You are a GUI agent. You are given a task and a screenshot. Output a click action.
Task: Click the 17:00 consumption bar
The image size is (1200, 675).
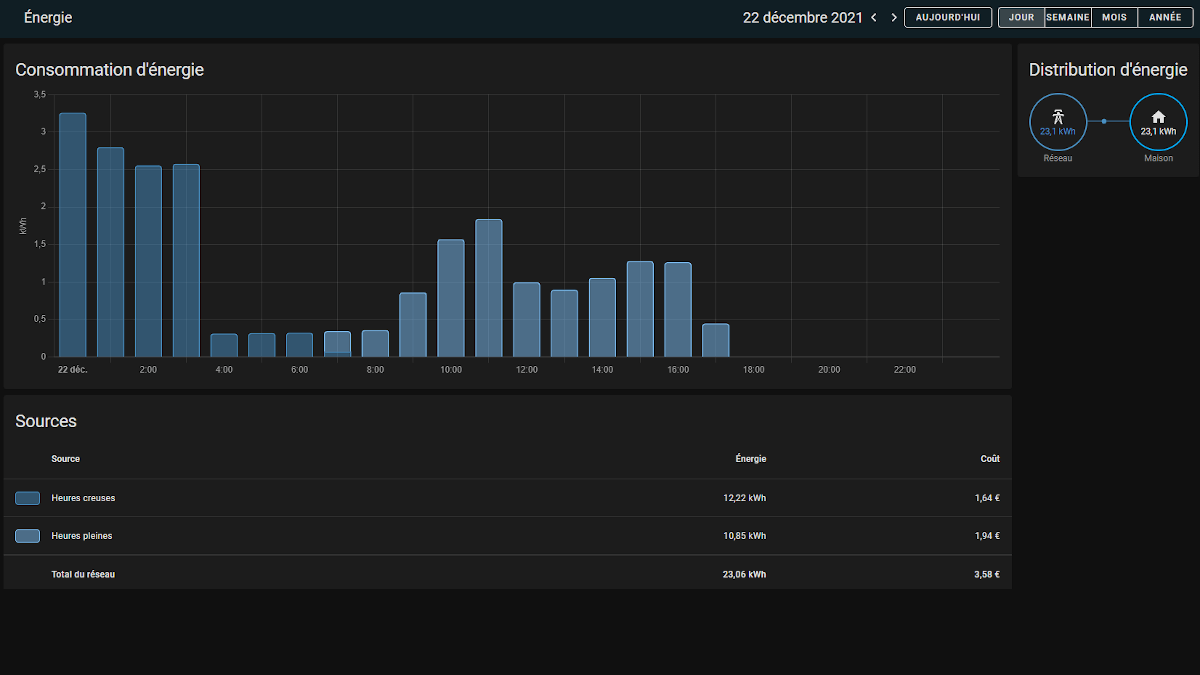pos(716,340)
